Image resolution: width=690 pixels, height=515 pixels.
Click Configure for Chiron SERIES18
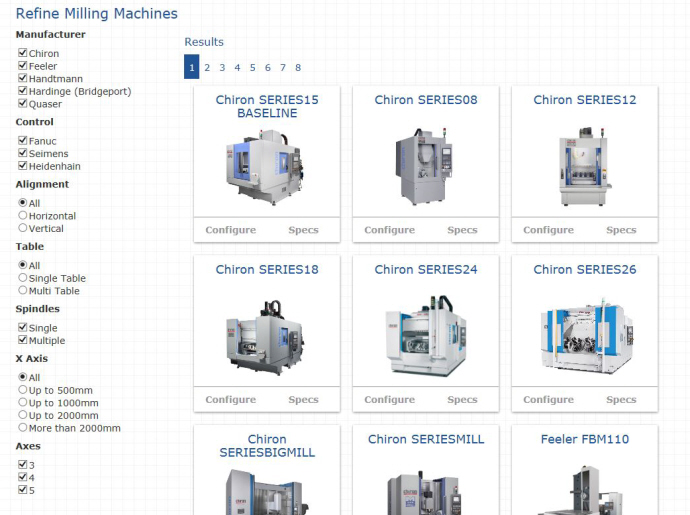231,399
